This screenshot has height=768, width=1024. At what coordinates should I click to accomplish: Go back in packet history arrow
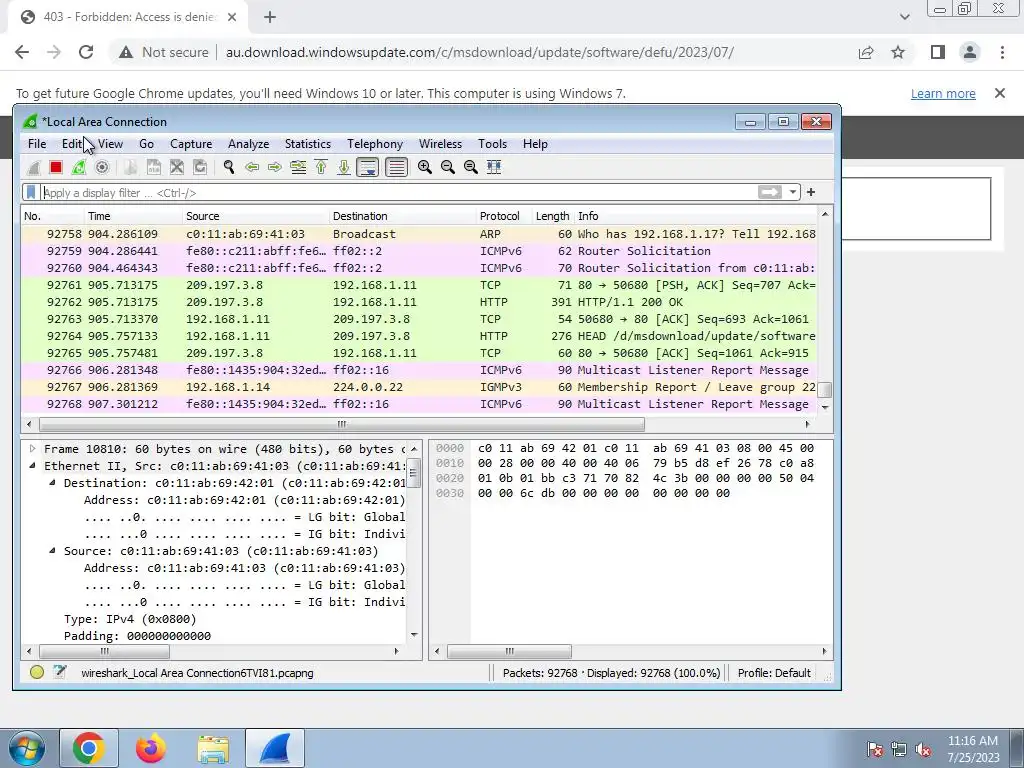pyautogui.click(x=251, y=167)
